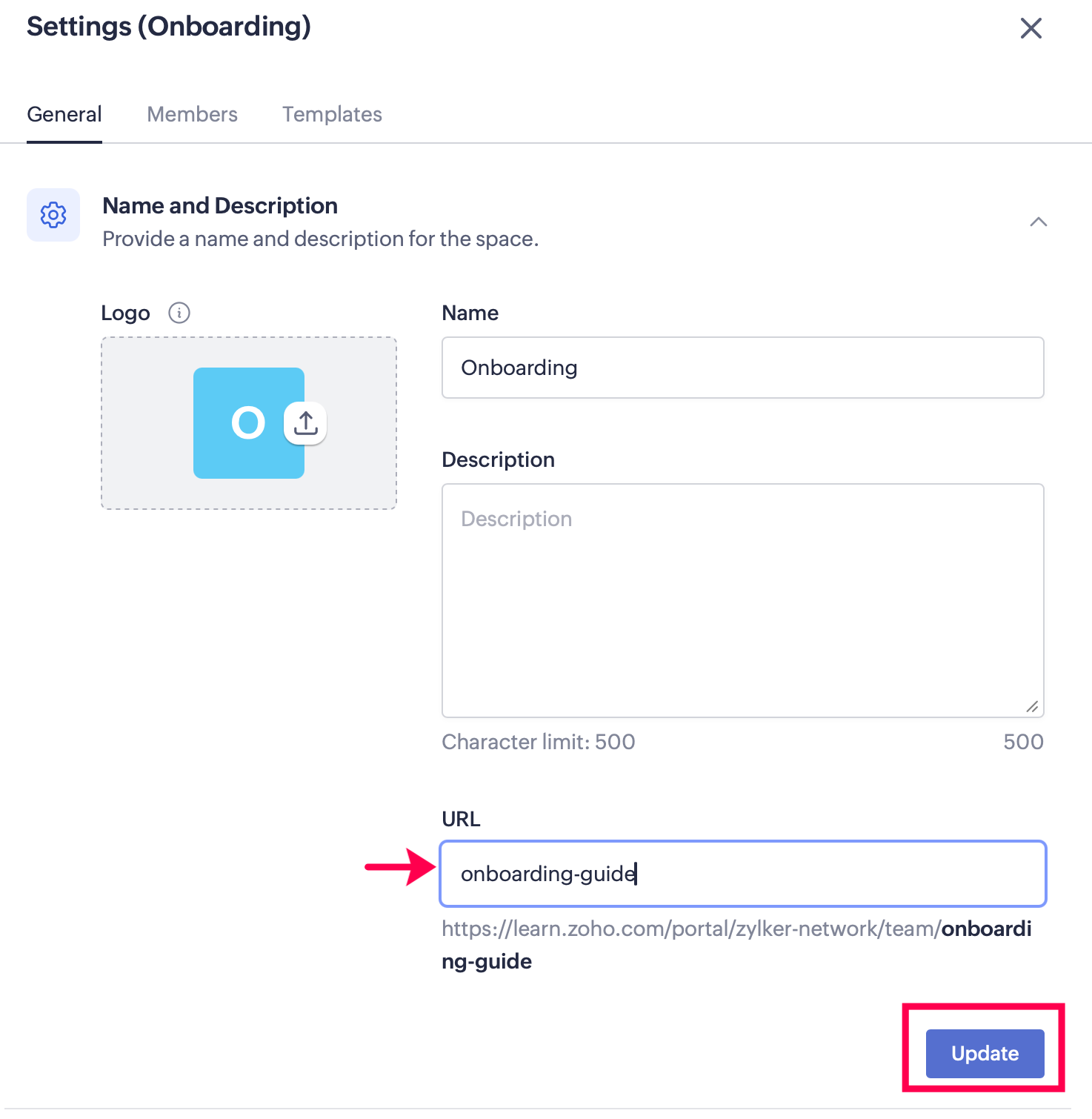Click the "Provide a name and description" subtitle
This screenshot has width=1092, height=1119.
(x=320, y=239)
